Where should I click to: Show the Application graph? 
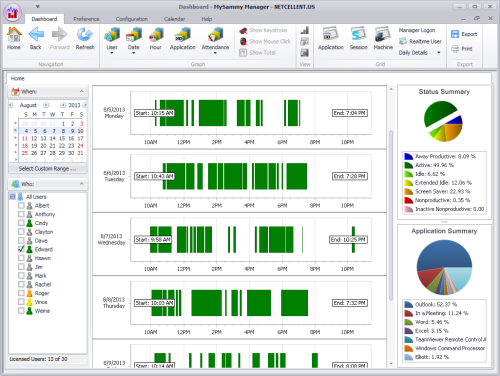tap(182, 35)
